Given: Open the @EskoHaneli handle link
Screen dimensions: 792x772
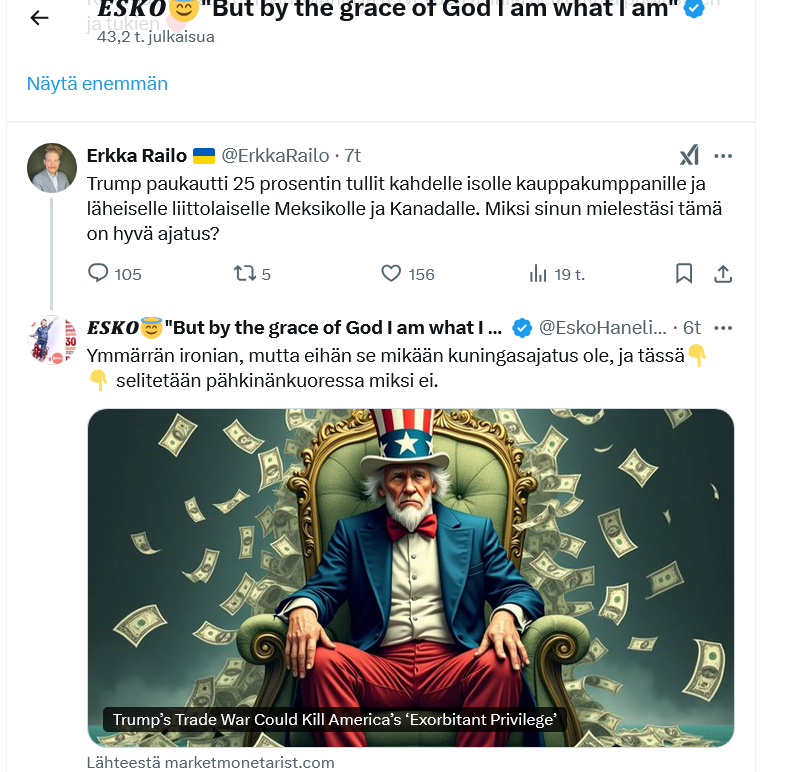Looking at the screenshot, I should point(602,328).
